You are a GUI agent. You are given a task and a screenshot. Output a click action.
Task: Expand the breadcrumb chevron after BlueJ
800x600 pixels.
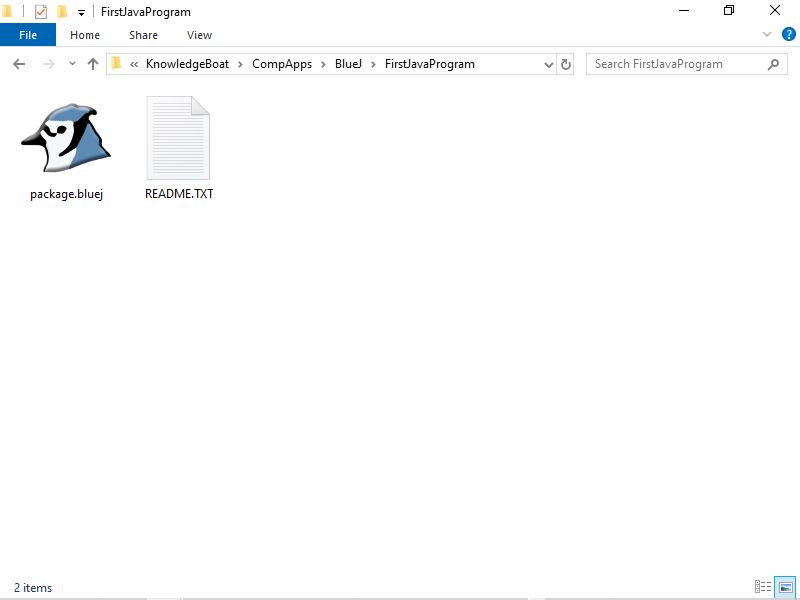[x=373, y=64]
